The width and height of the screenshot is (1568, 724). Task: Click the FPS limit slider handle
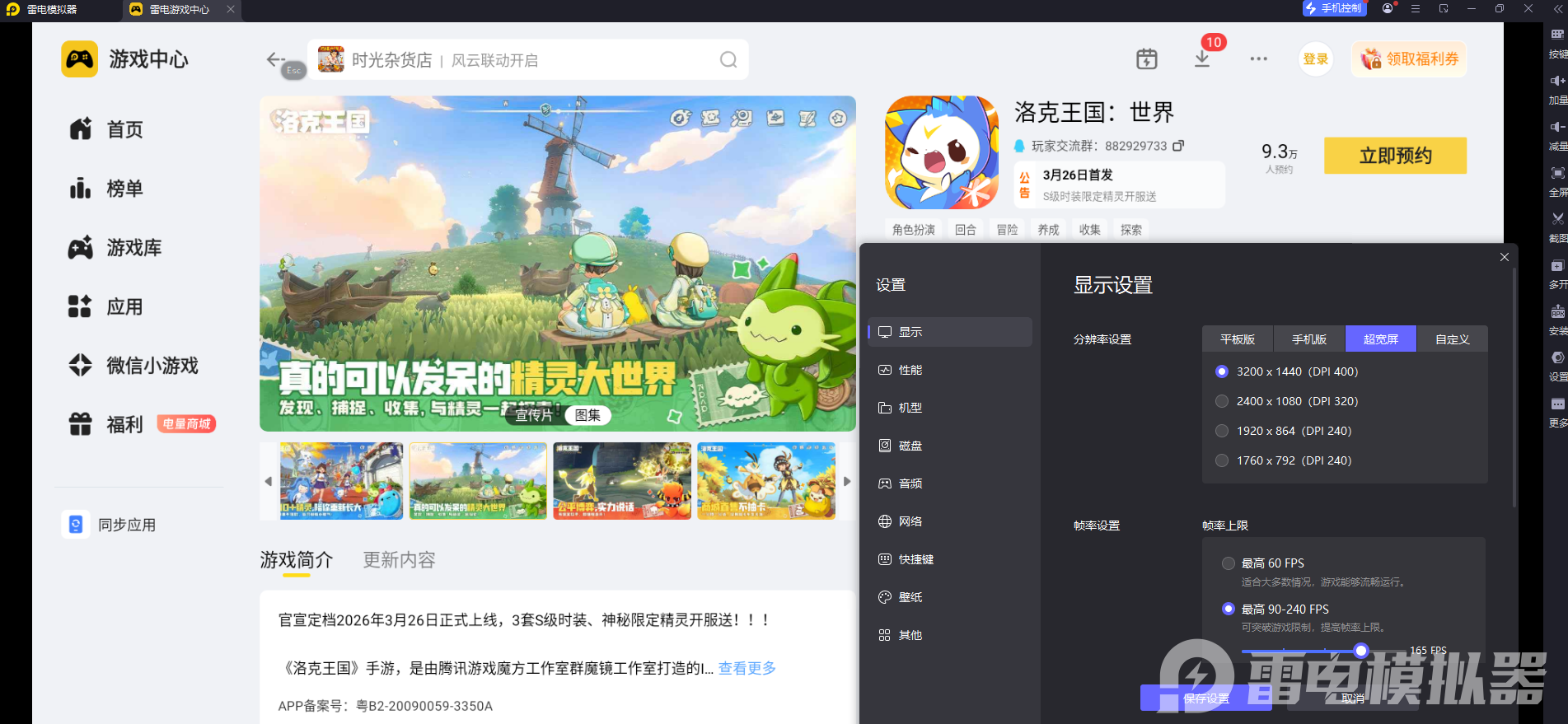pyautogui.click(x=1361, y=651)
